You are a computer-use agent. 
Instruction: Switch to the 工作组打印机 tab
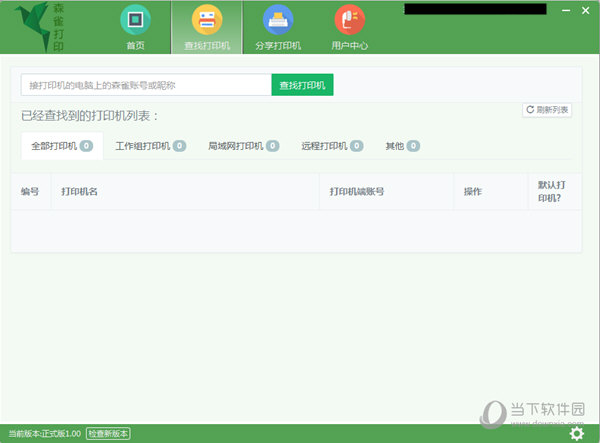150,146
